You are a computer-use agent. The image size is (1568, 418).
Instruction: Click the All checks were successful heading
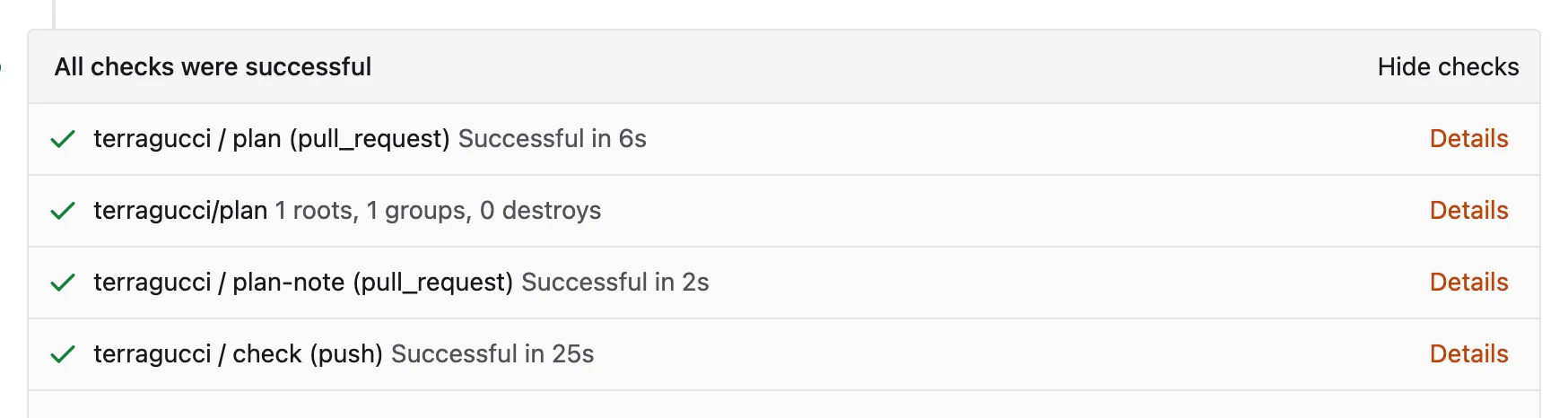[x=213, y=67]
